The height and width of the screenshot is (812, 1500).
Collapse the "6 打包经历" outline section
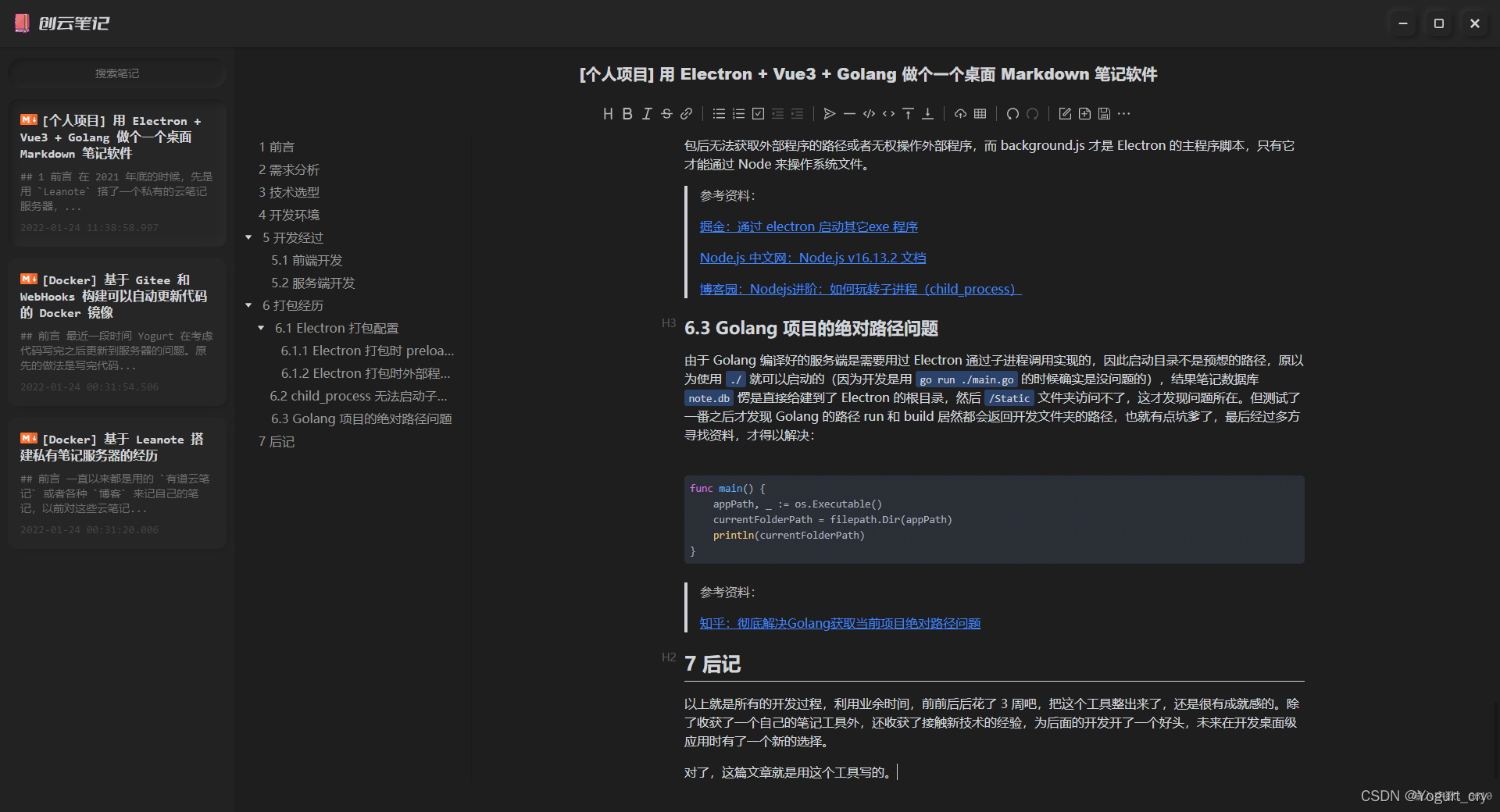[x=249, y=305]
